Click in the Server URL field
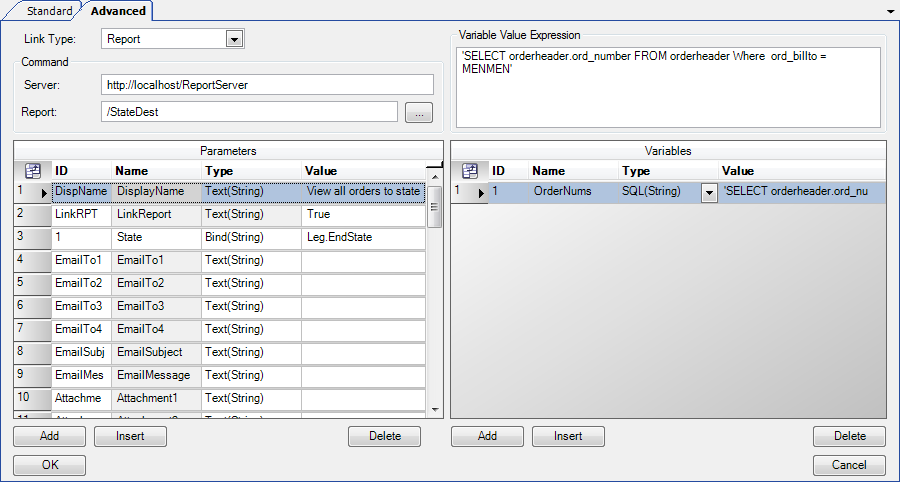Screen dimensions: 900x482 tap(267, 85)
